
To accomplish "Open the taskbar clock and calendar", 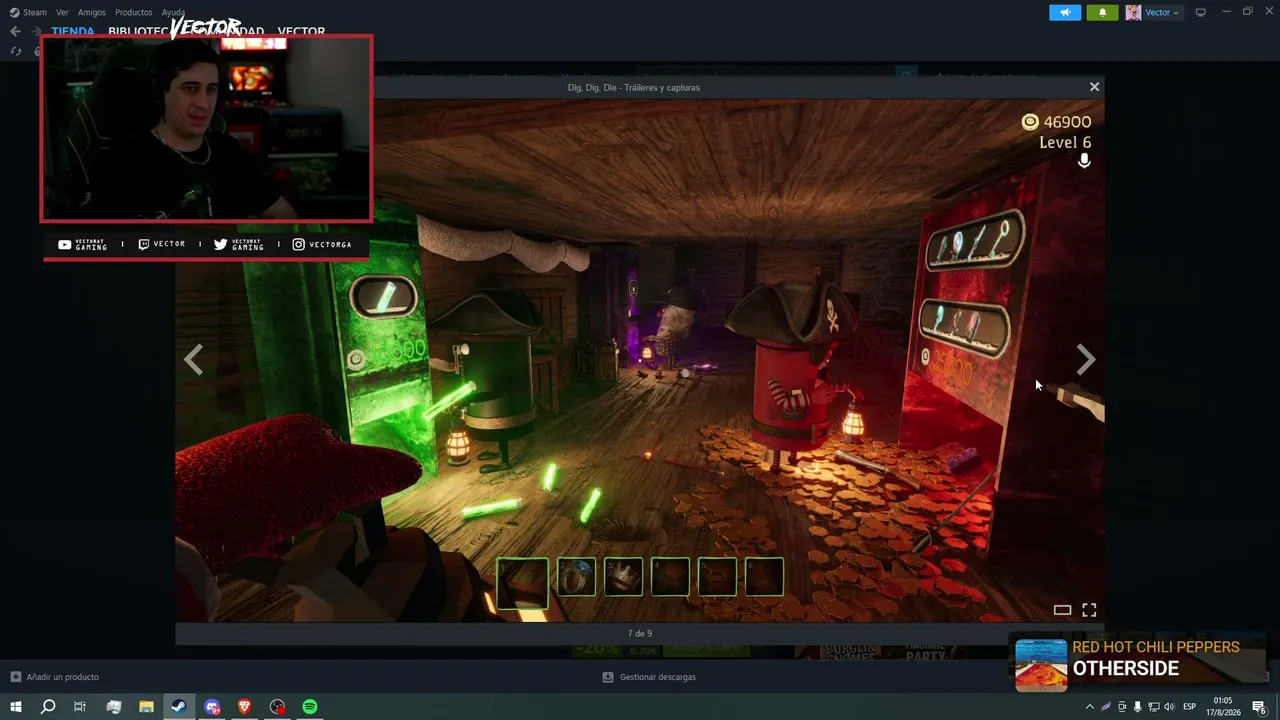I will click(x=1224, y=707).
